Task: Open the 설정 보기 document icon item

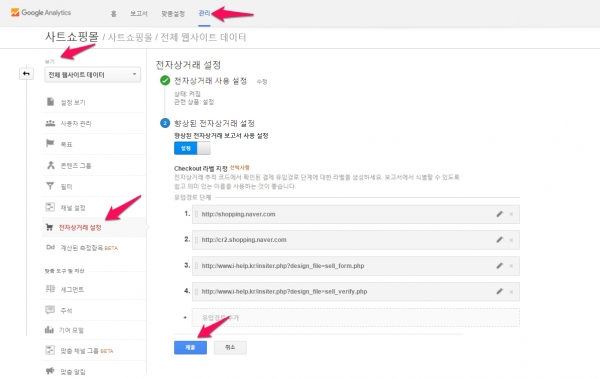Action: [x=51, y=102]
